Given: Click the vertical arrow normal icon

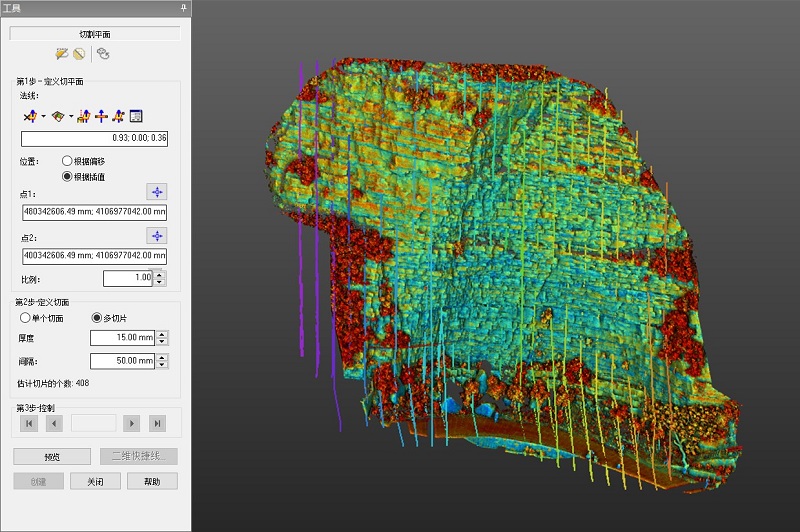Looking at the screenshot, I should [101, 116].
